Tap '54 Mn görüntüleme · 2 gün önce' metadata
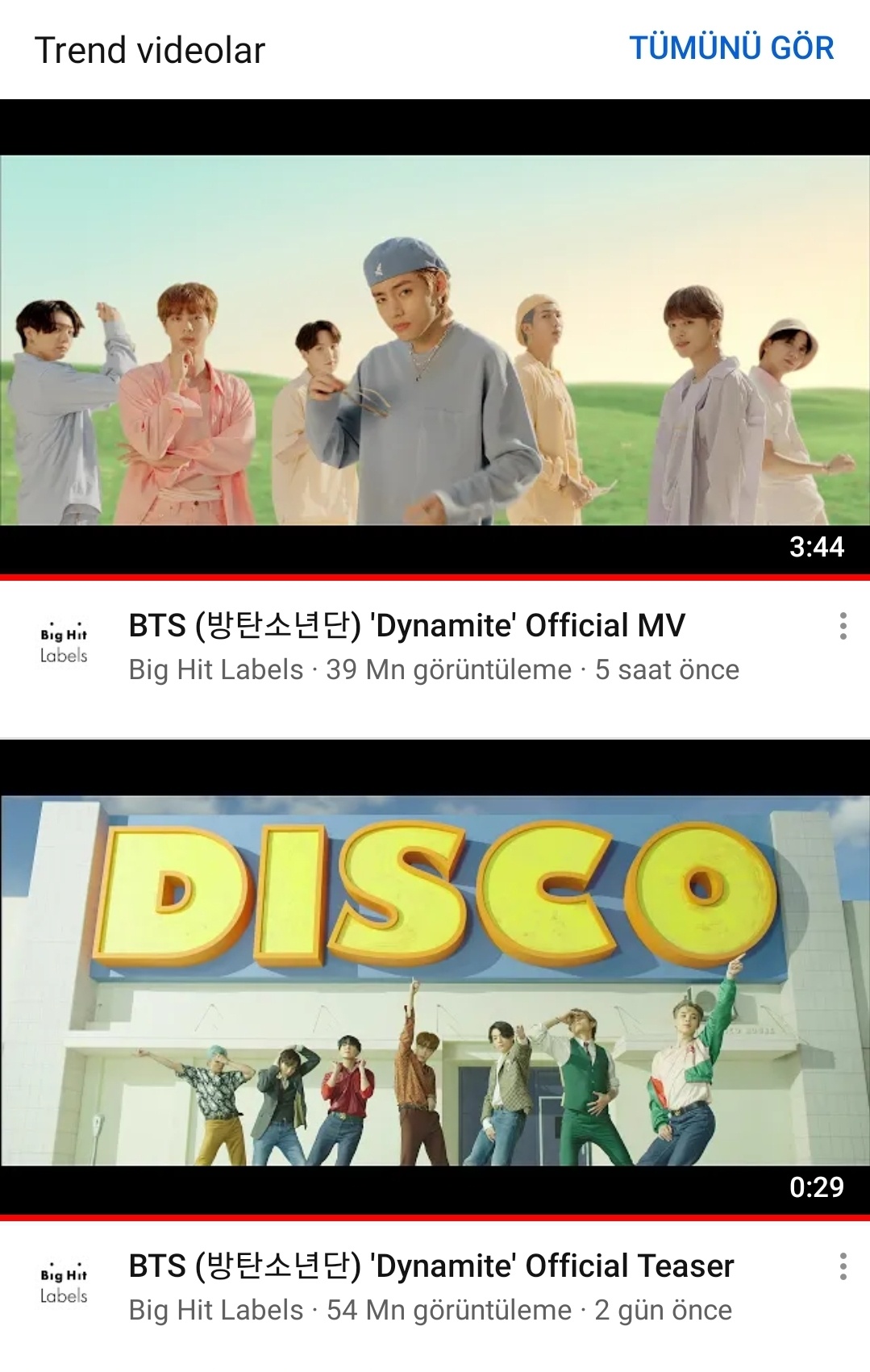Image resolution: width=870 pixels, height=1372 pixels. click(529, 1311)
